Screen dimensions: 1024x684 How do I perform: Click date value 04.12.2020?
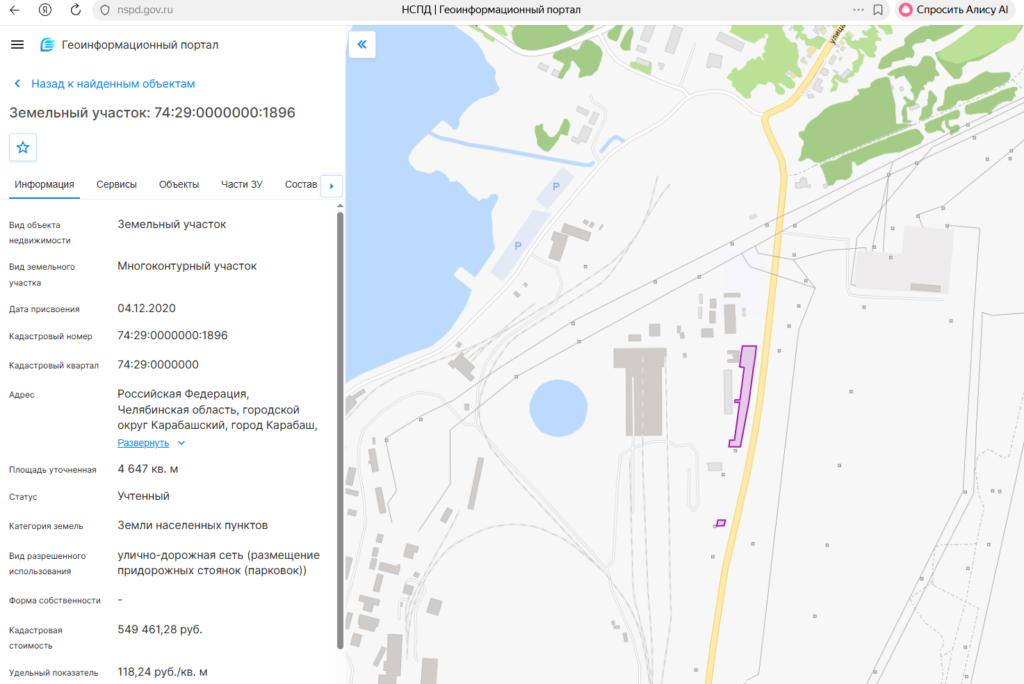pyautogui.click(x=146, y=308)
